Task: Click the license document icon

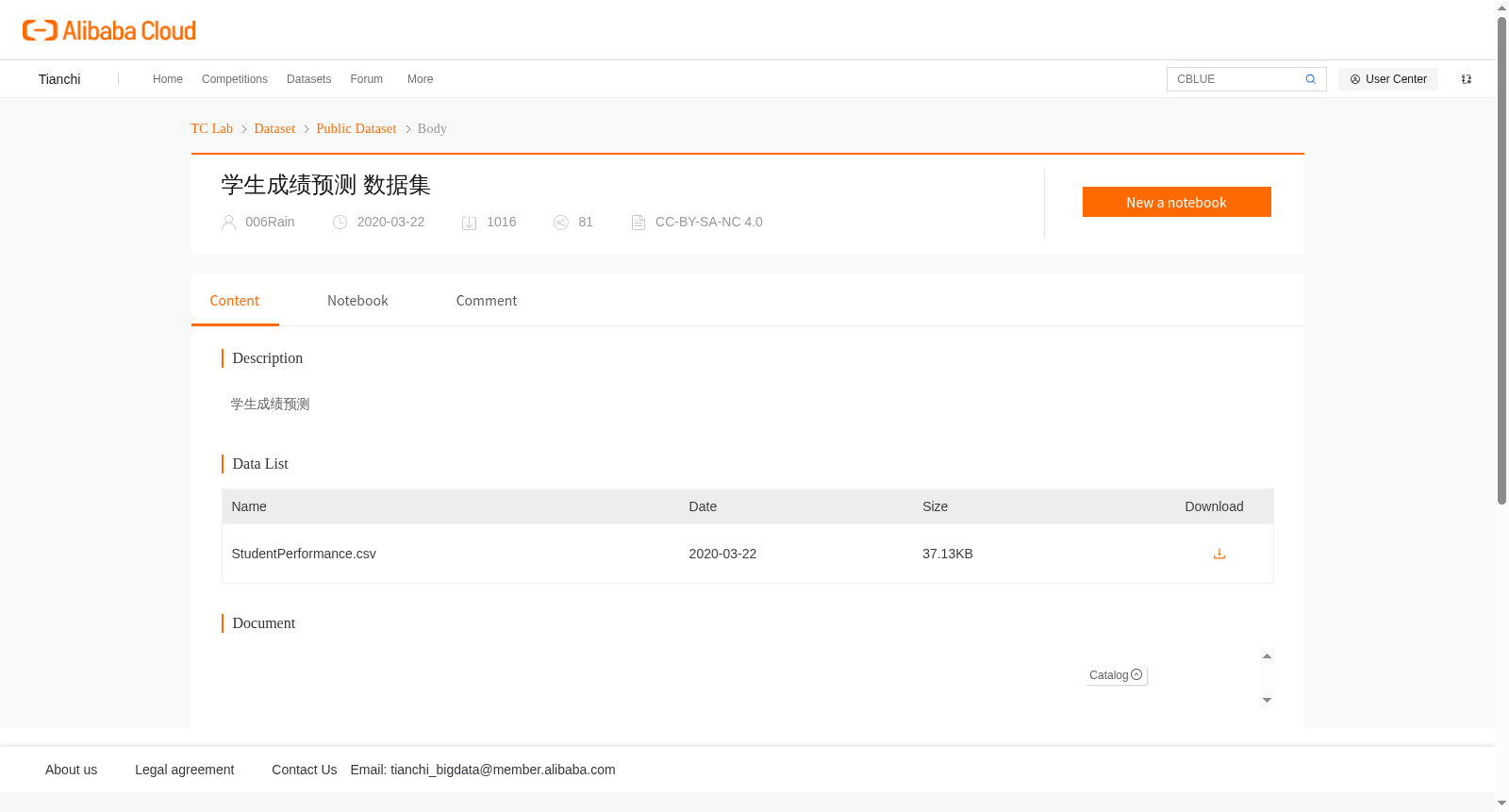Action: pos(638,223)
